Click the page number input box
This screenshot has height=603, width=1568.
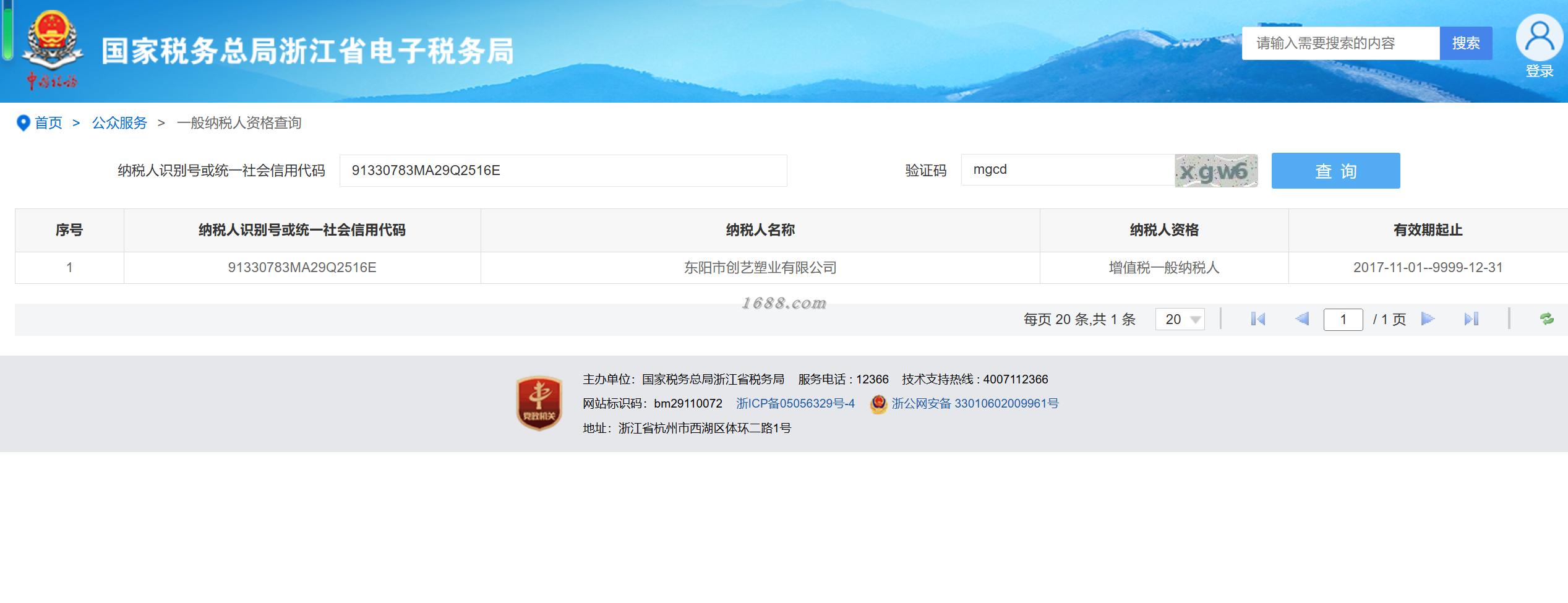click(x=1343, y=319)
